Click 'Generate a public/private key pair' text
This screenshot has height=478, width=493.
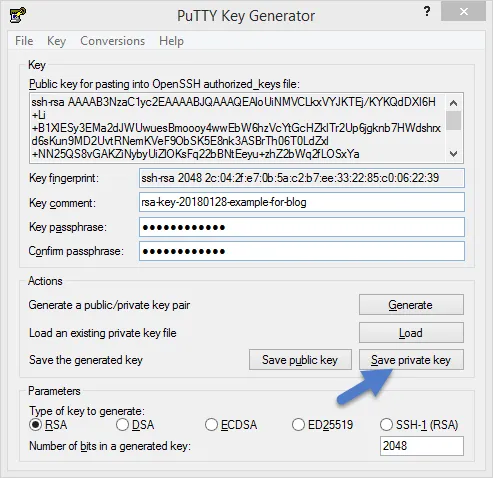[x=109, y=305]
